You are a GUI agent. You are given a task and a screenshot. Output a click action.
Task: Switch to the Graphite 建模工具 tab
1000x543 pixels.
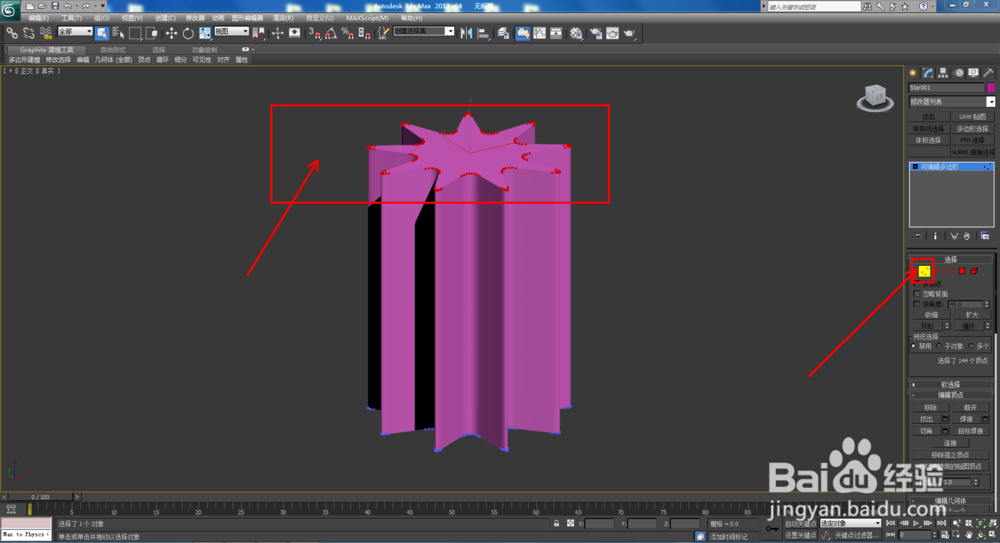[47, 50]
